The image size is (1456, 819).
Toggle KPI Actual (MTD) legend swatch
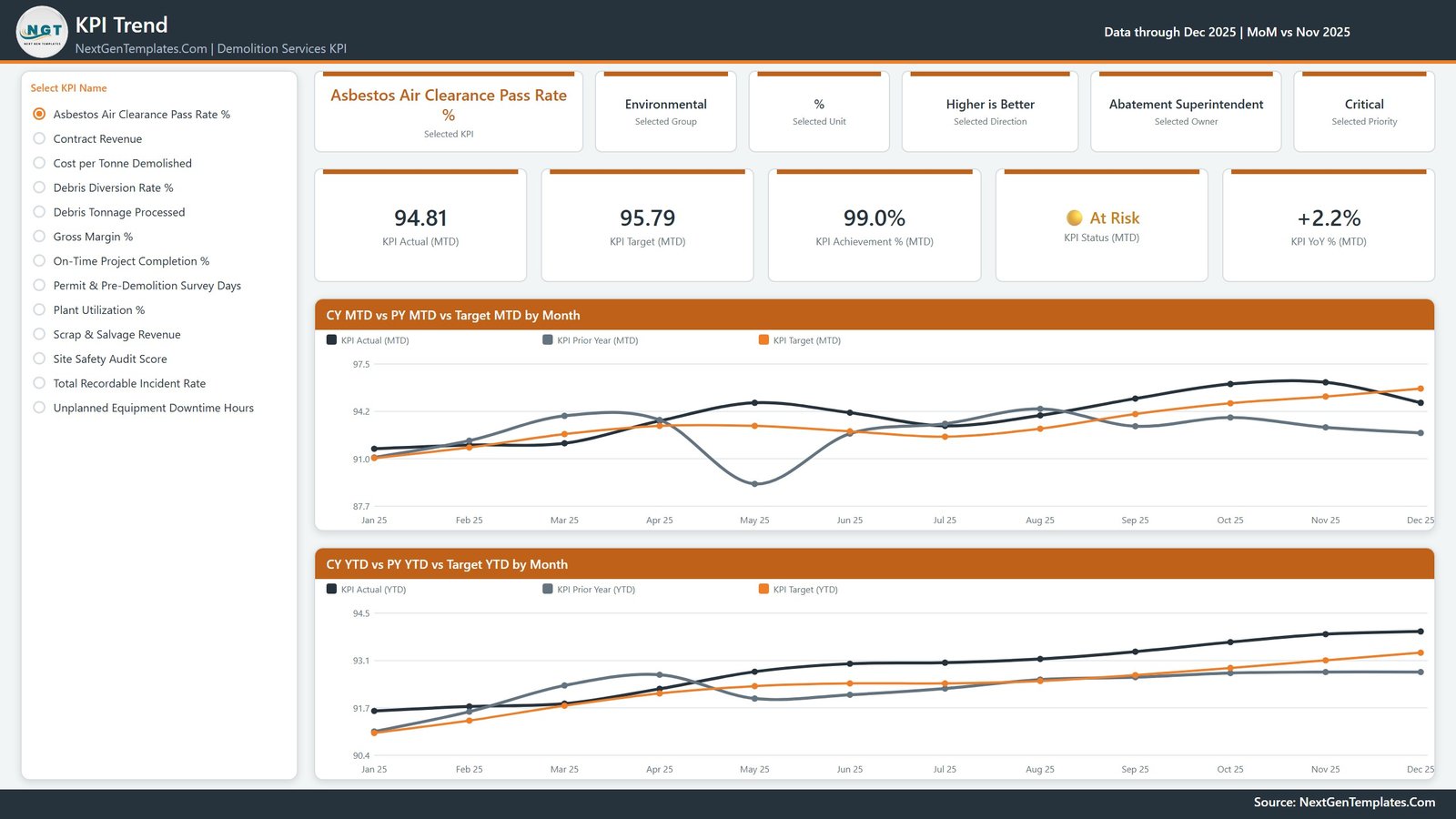331,339
